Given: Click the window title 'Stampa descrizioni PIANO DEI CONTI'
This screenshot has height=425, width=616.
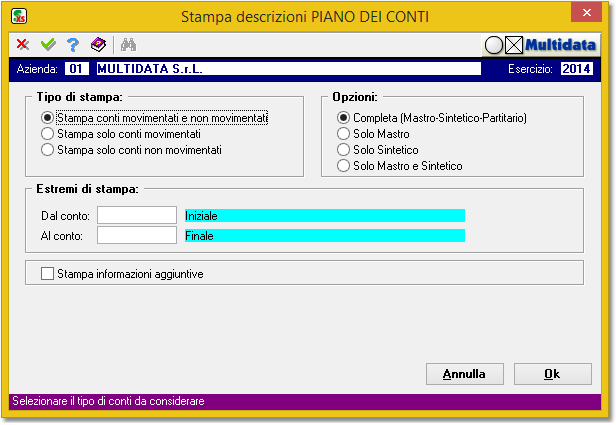Looking at the screenshot, I should [304, 17].
